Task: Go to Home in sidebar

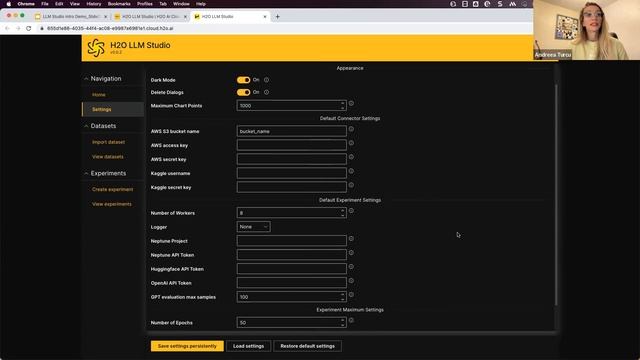Action: (x=99, y=95)
